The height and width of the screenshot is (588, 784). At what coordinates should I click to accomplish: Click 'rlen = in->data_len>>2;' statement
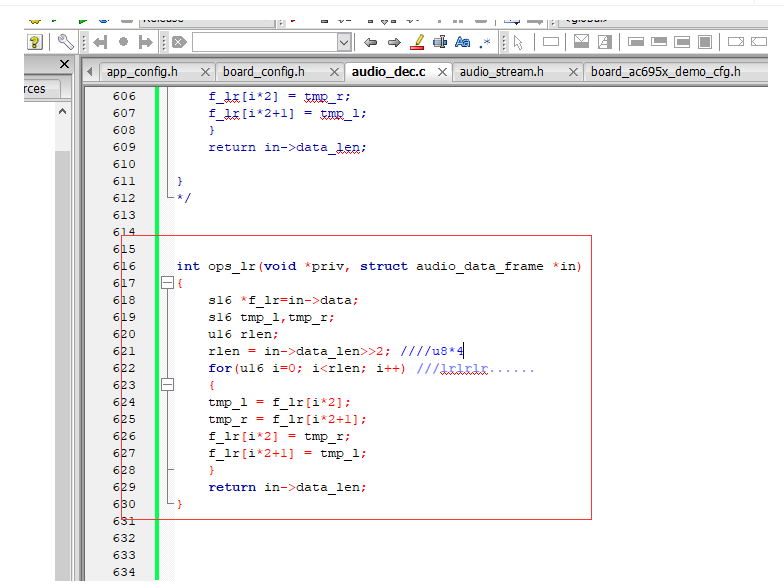click(x=299, y=351)
